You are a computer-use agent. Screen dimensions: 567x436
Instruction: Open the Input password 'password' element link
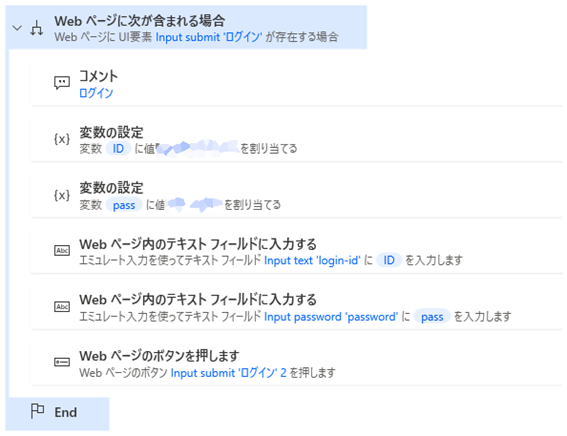pos(331,317)
